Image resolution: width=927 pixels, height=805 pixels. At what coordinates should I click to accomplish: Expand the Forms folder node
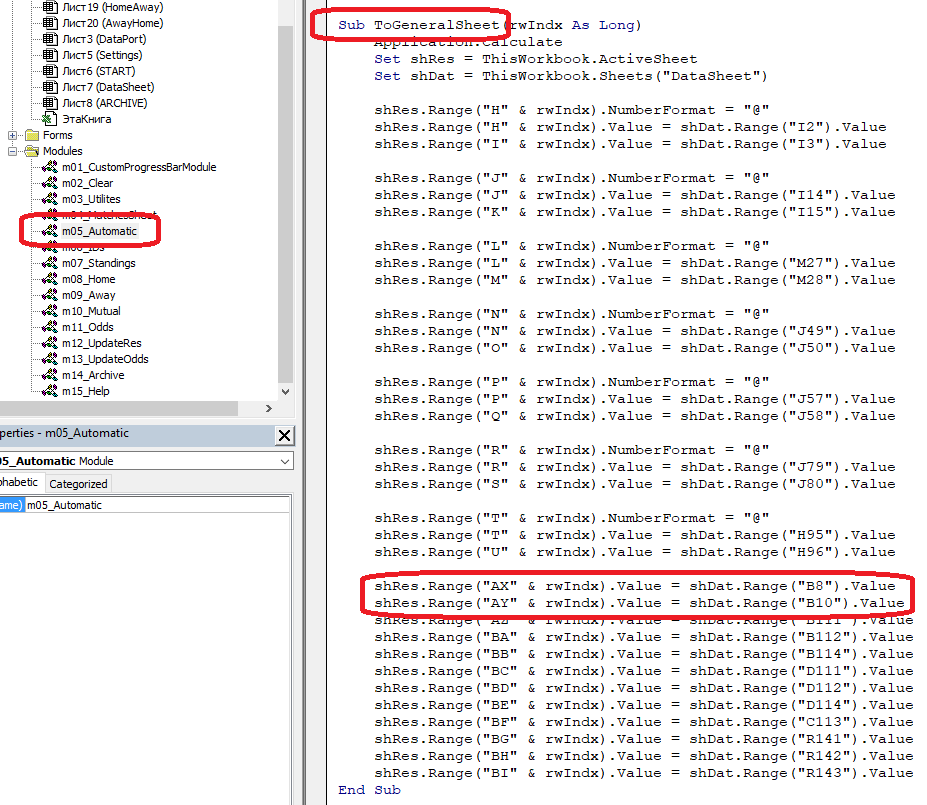tap(13, 135)
